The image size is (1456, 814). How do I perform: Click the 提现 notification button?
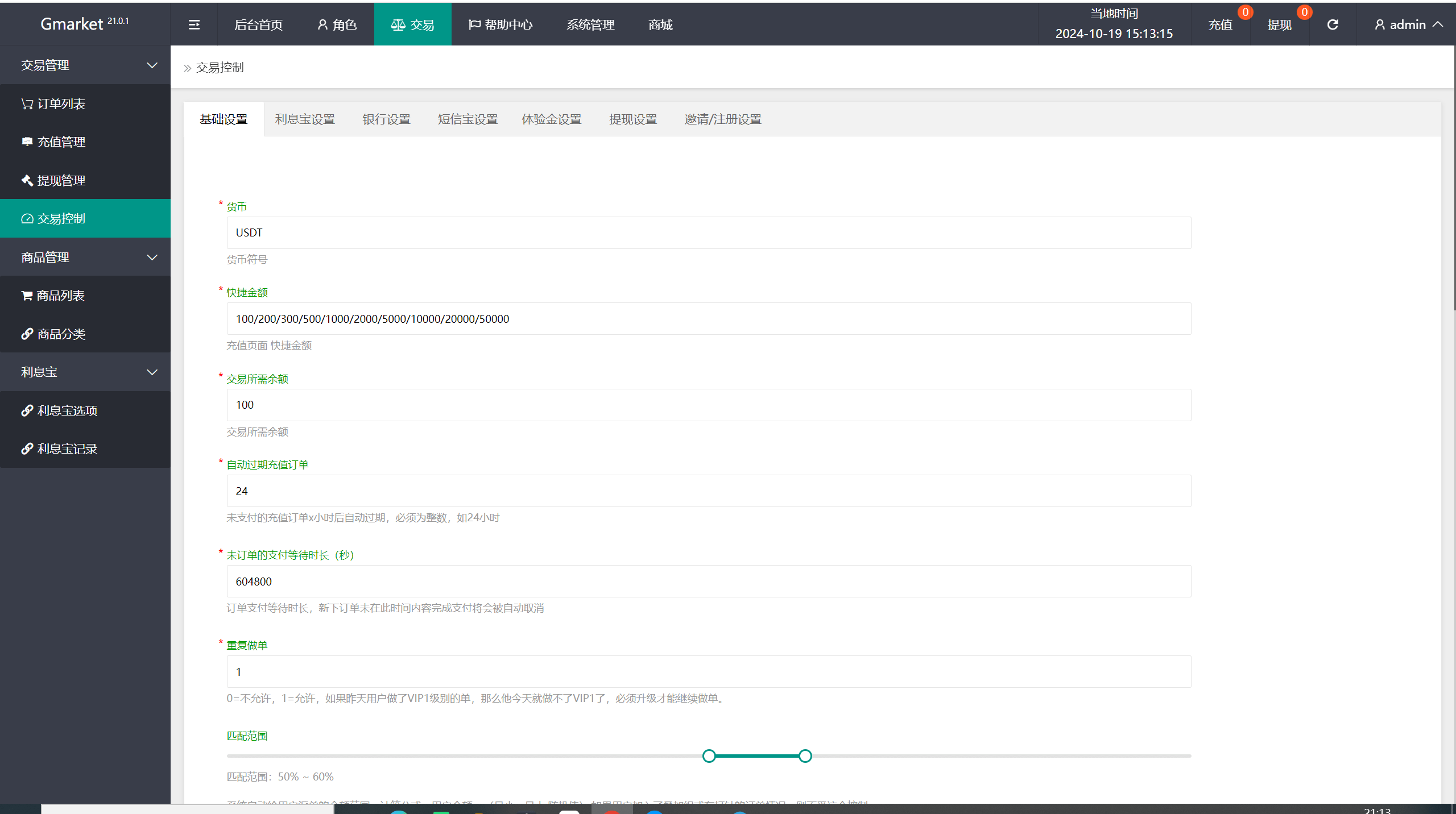pos(1279,24)
